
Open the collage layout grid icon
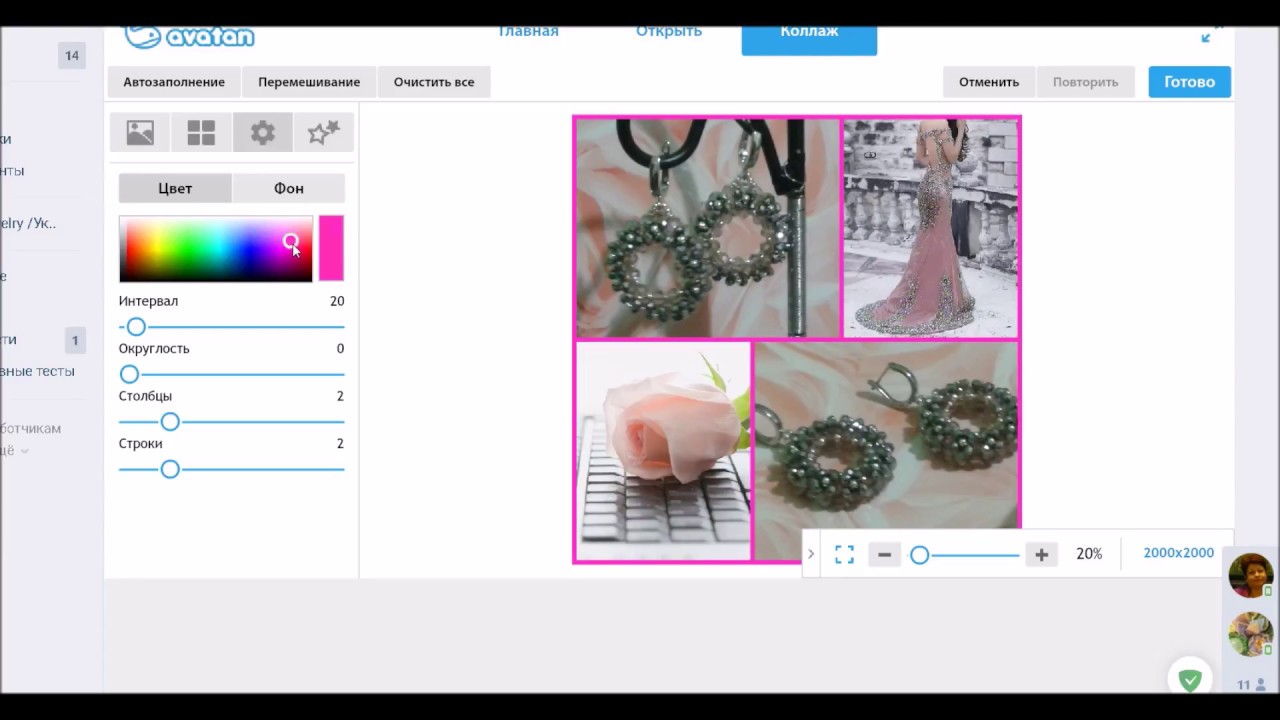(201, 132)
